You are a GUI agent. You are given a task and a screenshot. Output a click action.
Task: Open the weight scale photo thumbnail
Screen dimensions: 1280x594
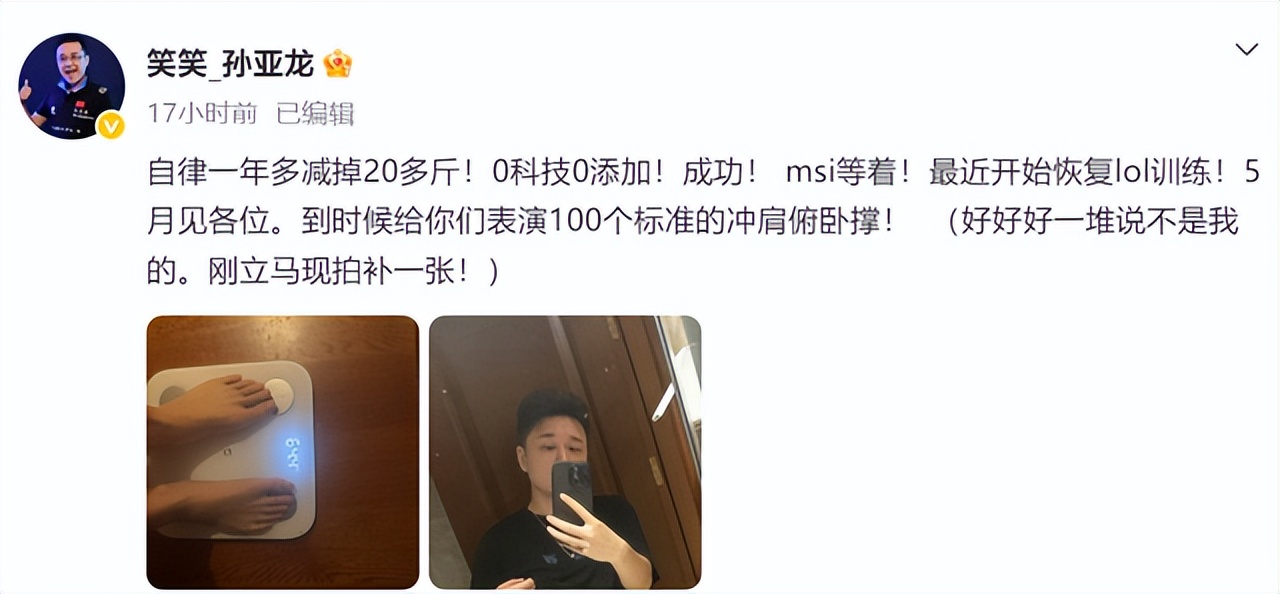click(x=283, y=452)
